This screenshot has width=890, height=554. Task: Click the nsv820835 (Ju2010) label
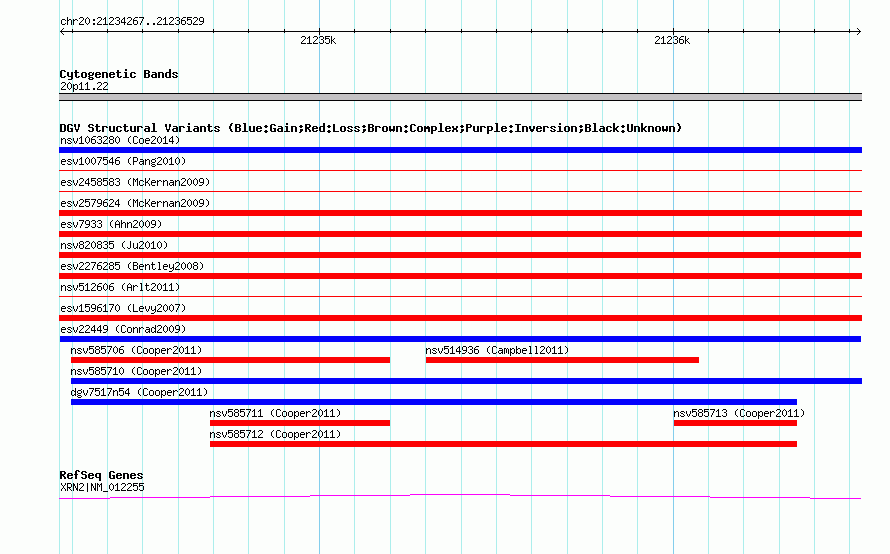(x=114, y=245)
